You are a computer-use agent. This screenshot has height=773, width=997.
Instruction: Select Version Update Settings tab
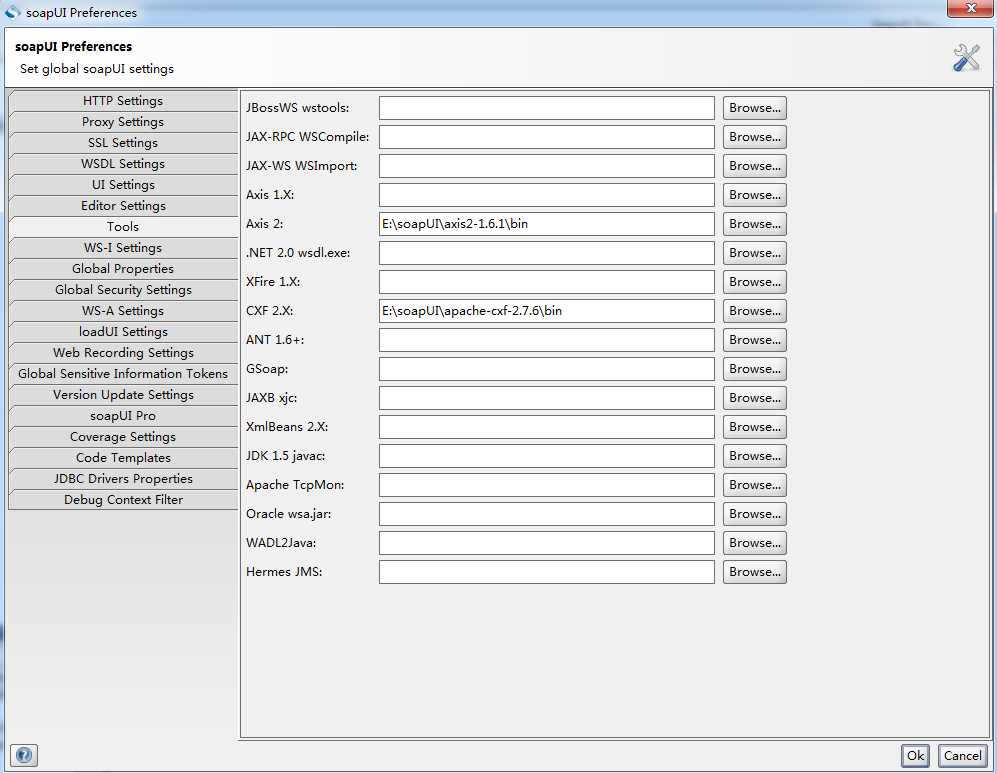123,394
